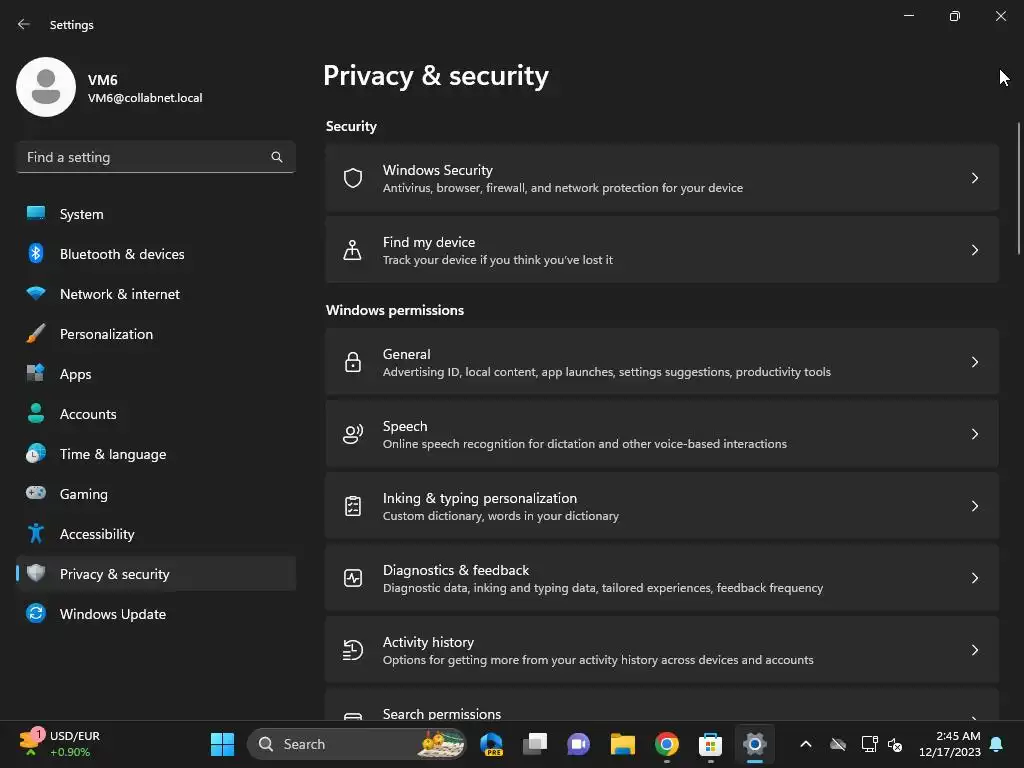Screen dimensions: 1024x768
Task: Open Speech settings via chevron arrow
Action: 974,434
